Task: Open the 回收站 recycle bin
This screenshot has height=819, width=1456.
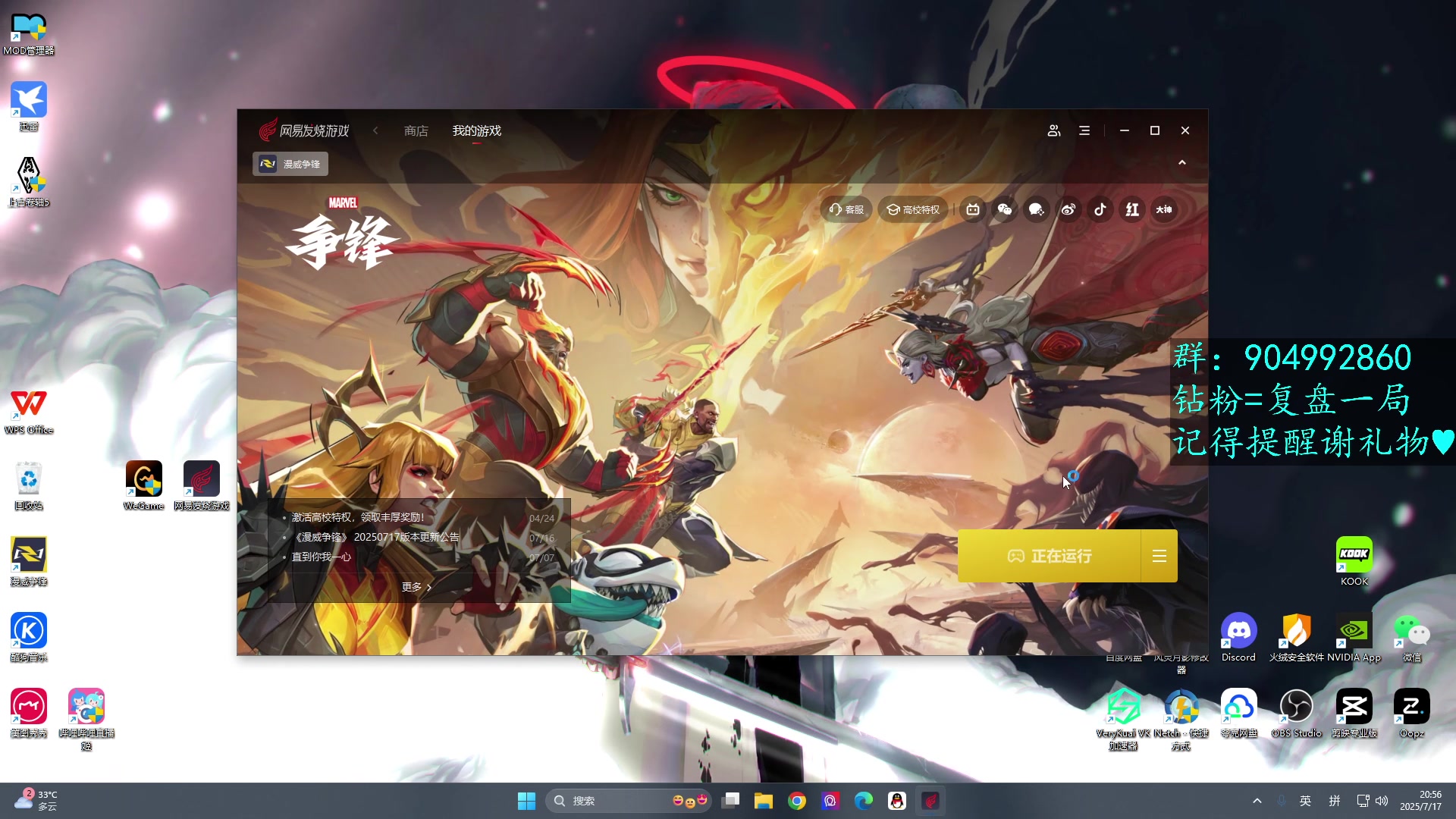Action: 29,485
